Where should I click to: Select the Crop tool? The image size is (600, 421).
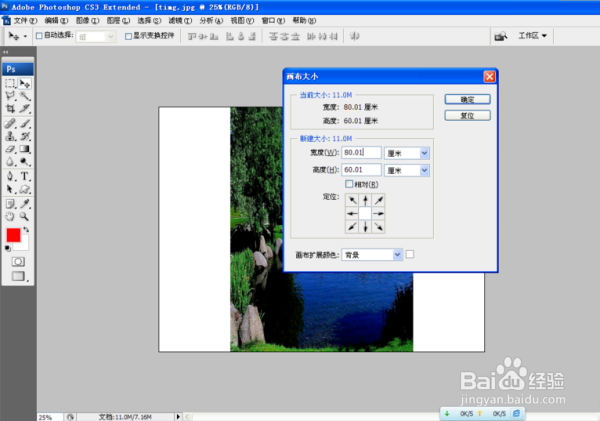(x=10, y=109)
